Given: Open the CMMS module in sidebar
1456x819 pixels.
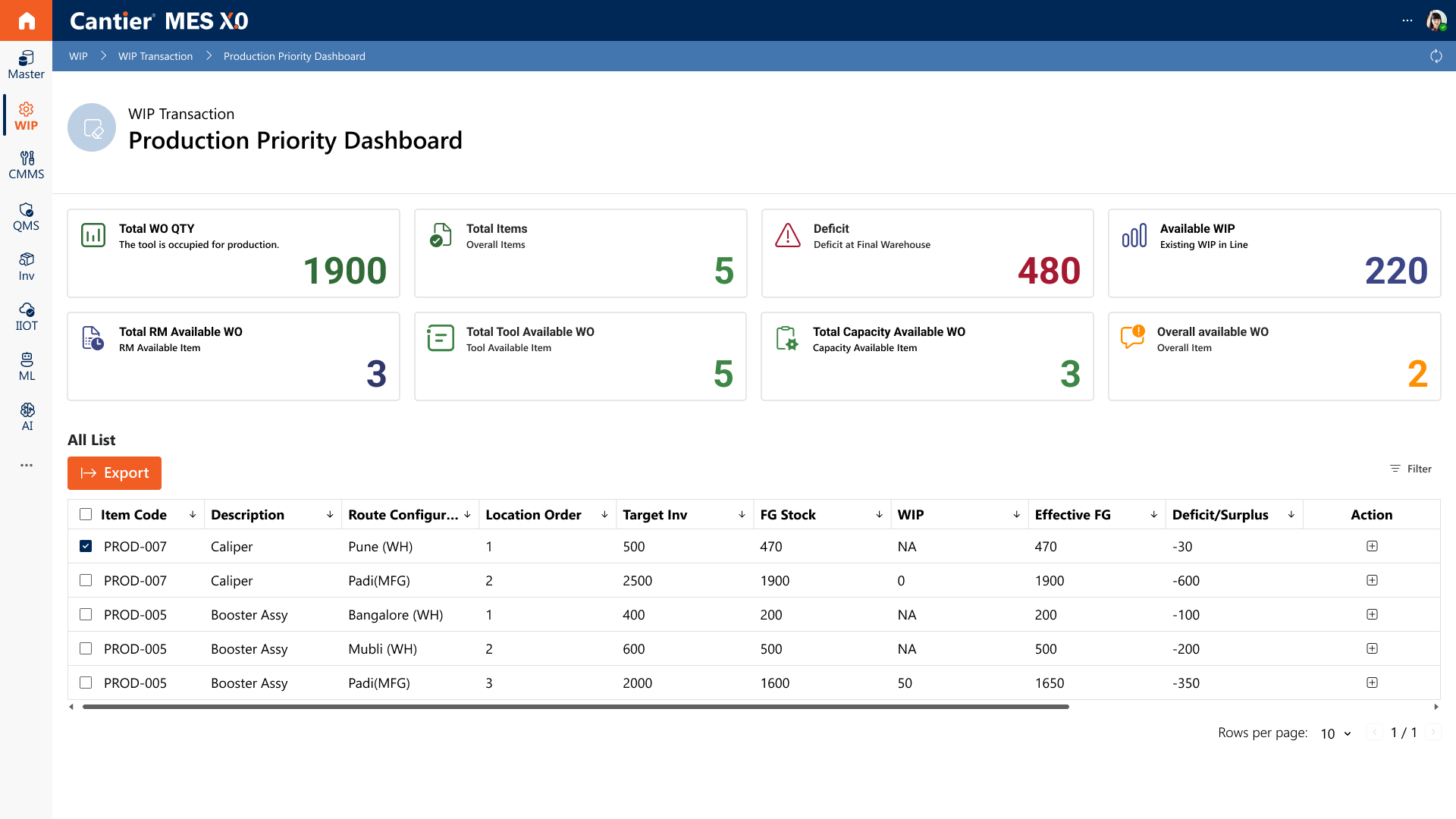Looking at the screenshot, I should [27, 165].
